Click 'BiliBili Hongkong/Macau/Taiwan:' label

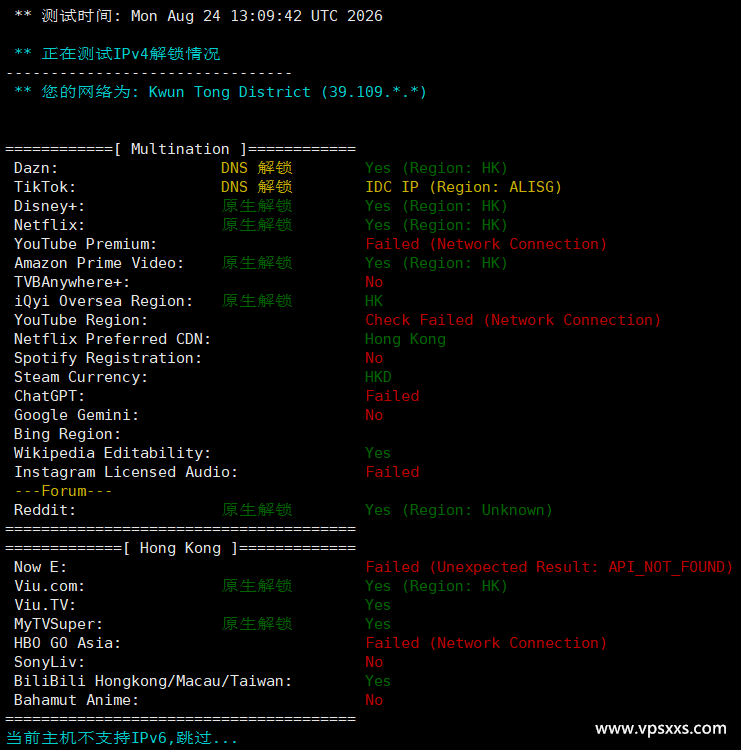(x=153, y=681)
